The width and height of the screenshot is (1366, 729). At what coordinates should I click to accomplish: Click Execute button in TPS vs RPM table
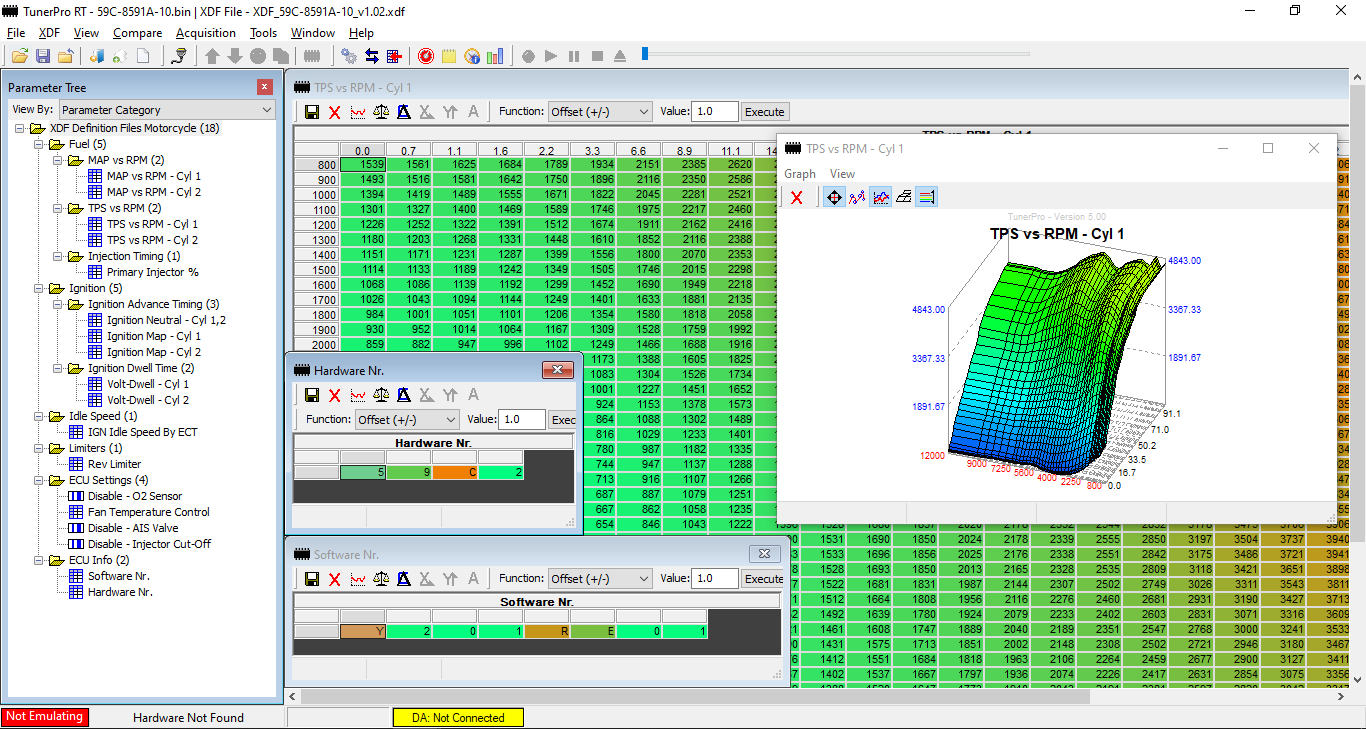coord(765,112)
